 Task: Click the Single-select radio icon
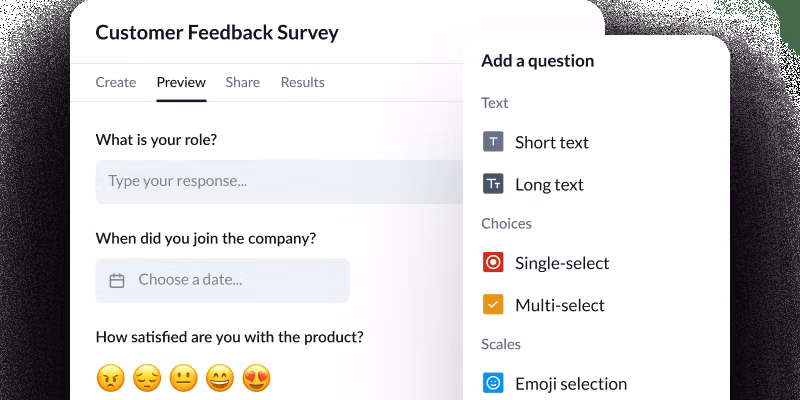click(493, 263)
